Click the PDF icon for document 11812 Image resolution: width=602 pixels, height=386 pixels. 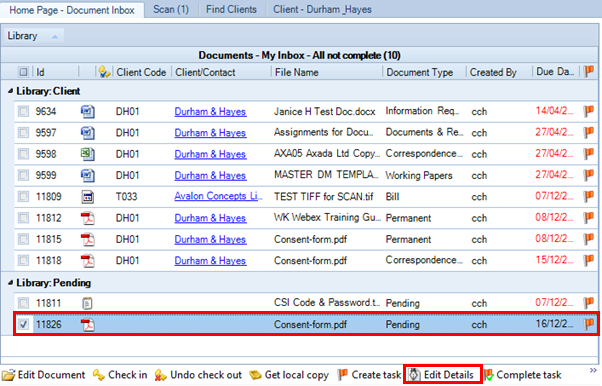(88, 218)
